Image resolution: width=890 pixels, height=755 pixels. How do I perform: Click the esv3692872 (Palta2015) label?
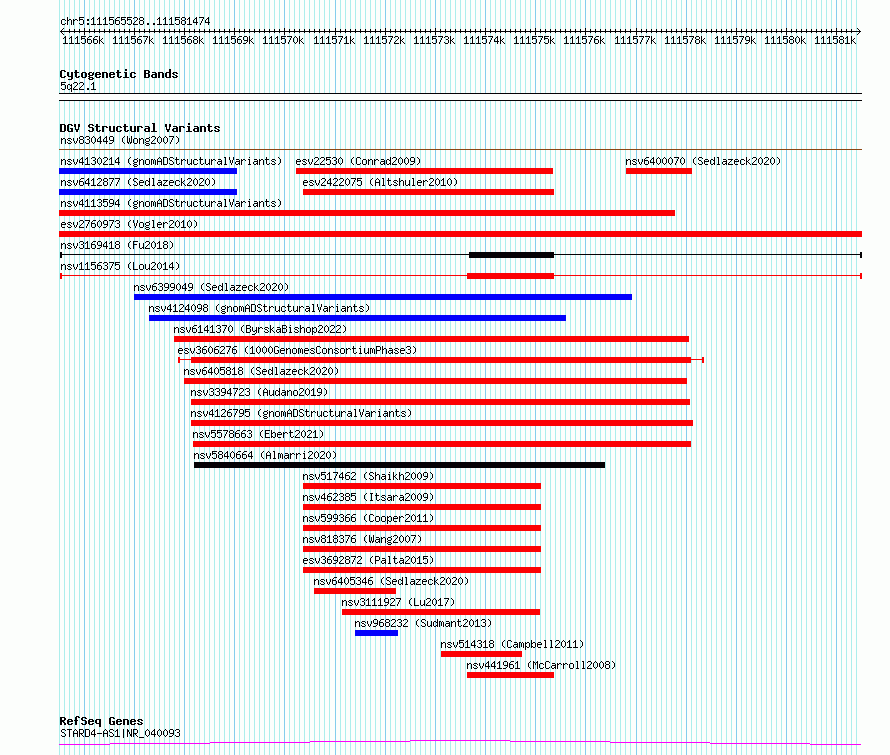click(x=368, y=560)
